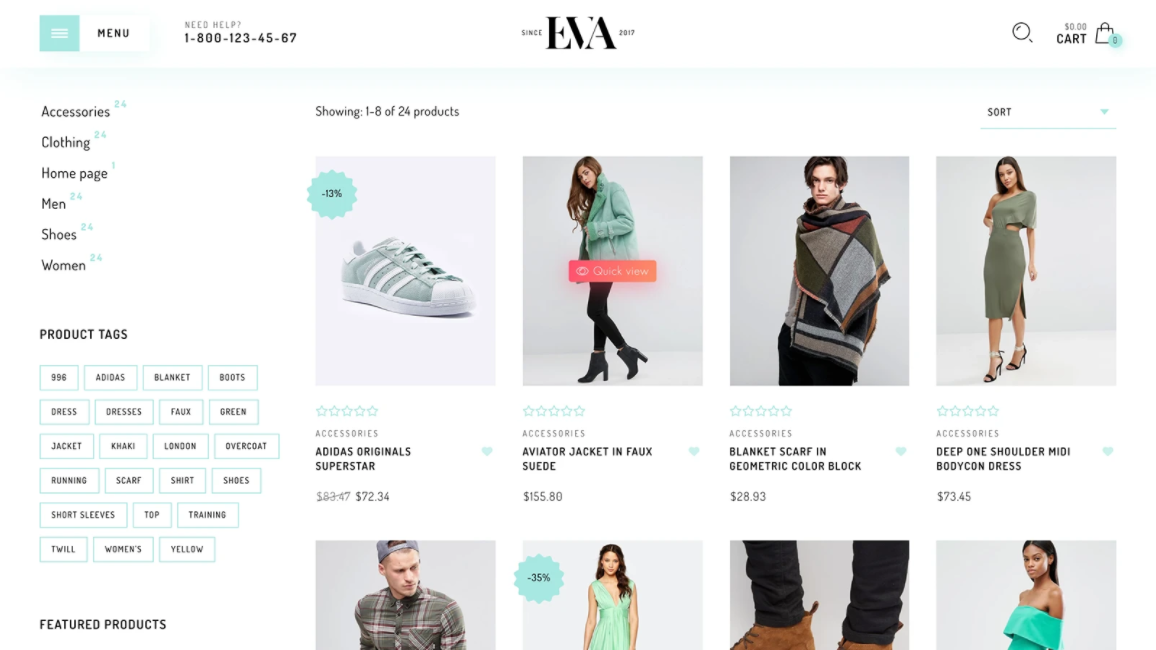Toggle wishlist heart for Blanket Scarf
Screen dimensions: 1156x650
pyautogui.click(x=901, y=451)
